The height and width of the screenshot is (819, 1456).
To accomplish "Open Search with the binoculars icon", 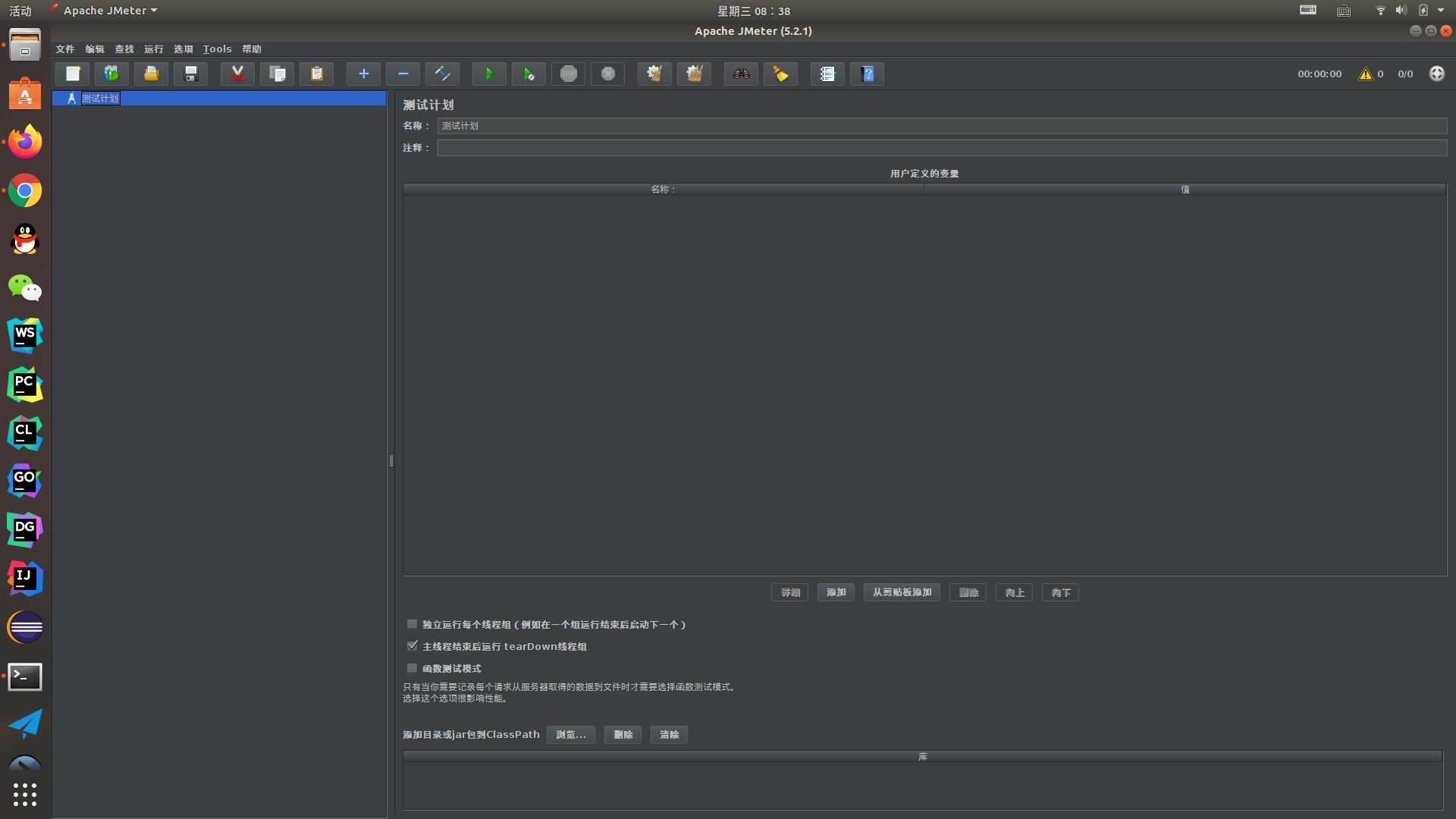I will pos(741,74).
